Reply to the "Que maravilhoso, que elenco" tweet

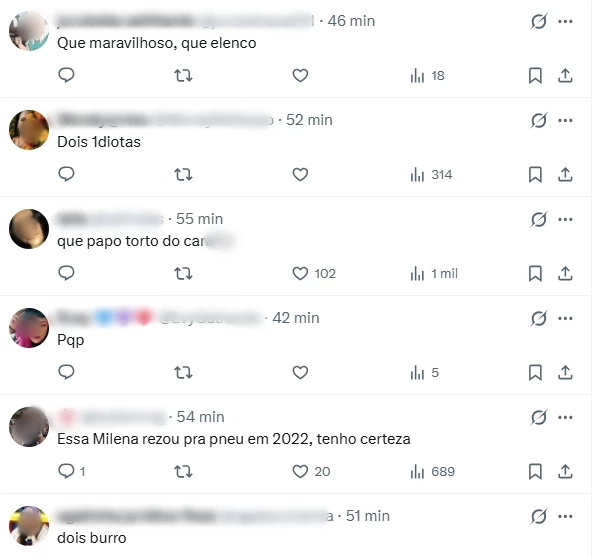tap(66, 75)
